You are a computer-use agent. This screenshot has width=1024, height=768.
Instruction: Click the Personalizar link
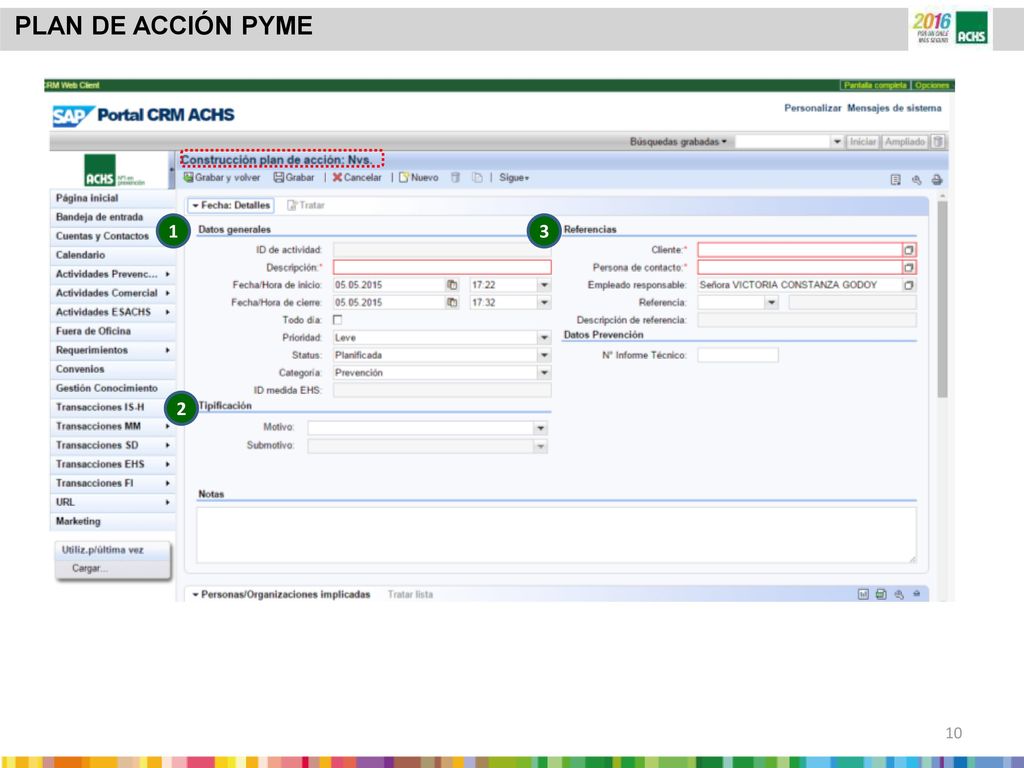point(812,108)
